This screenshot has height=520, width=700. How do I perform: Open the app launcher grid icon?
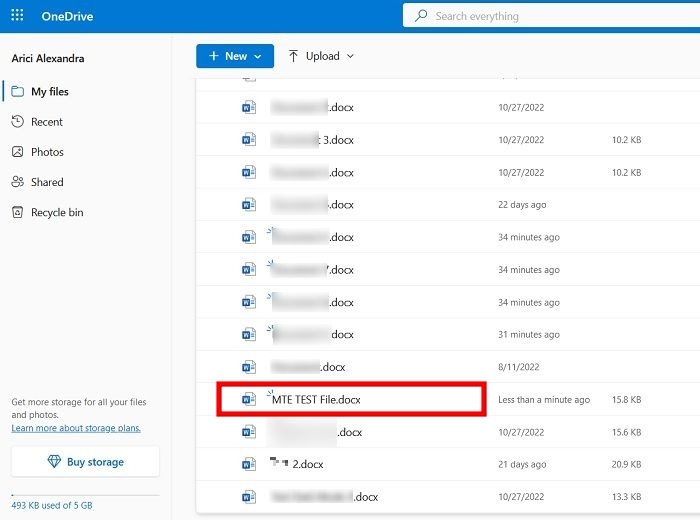click(17, 16)
